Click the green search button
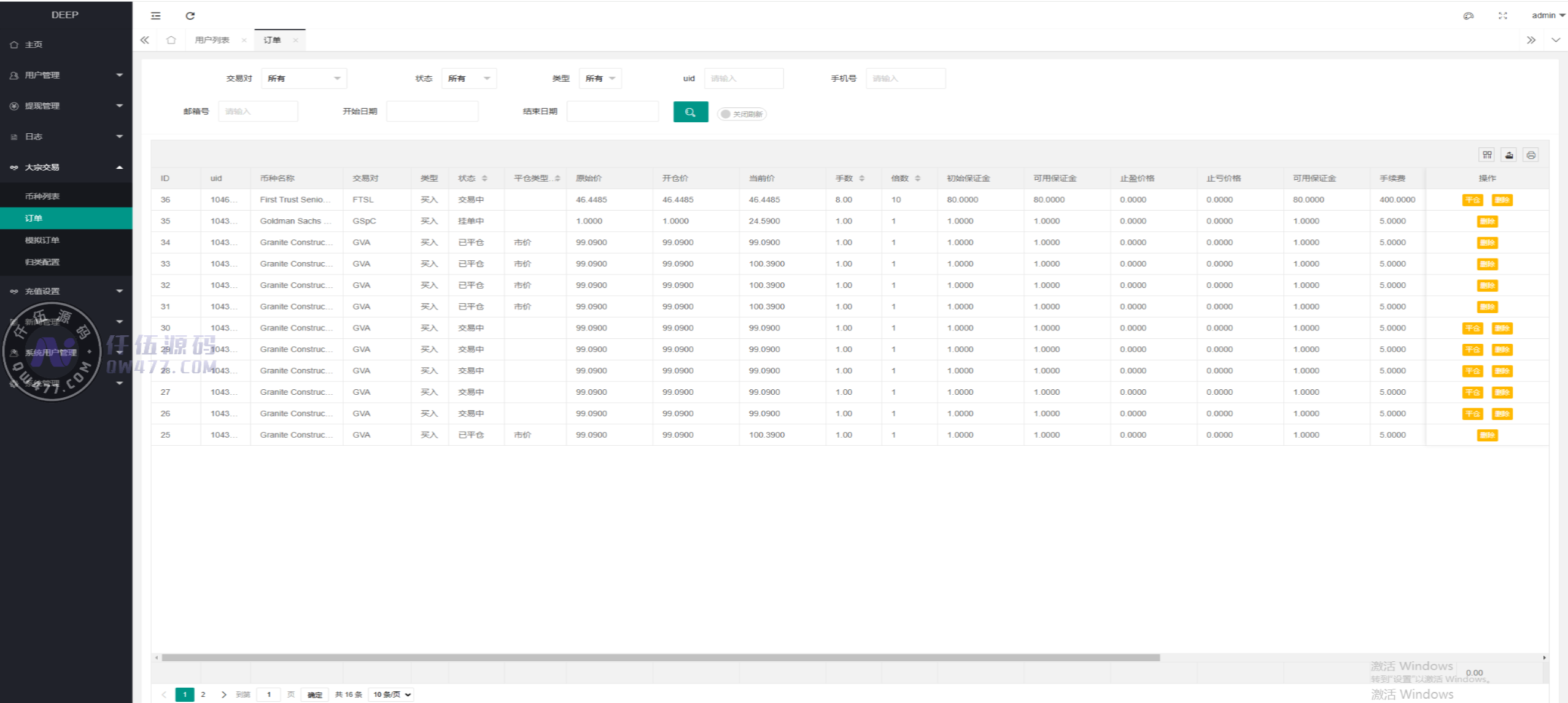The width and height of the screenshot is (1568, 703). click(690, 112)
